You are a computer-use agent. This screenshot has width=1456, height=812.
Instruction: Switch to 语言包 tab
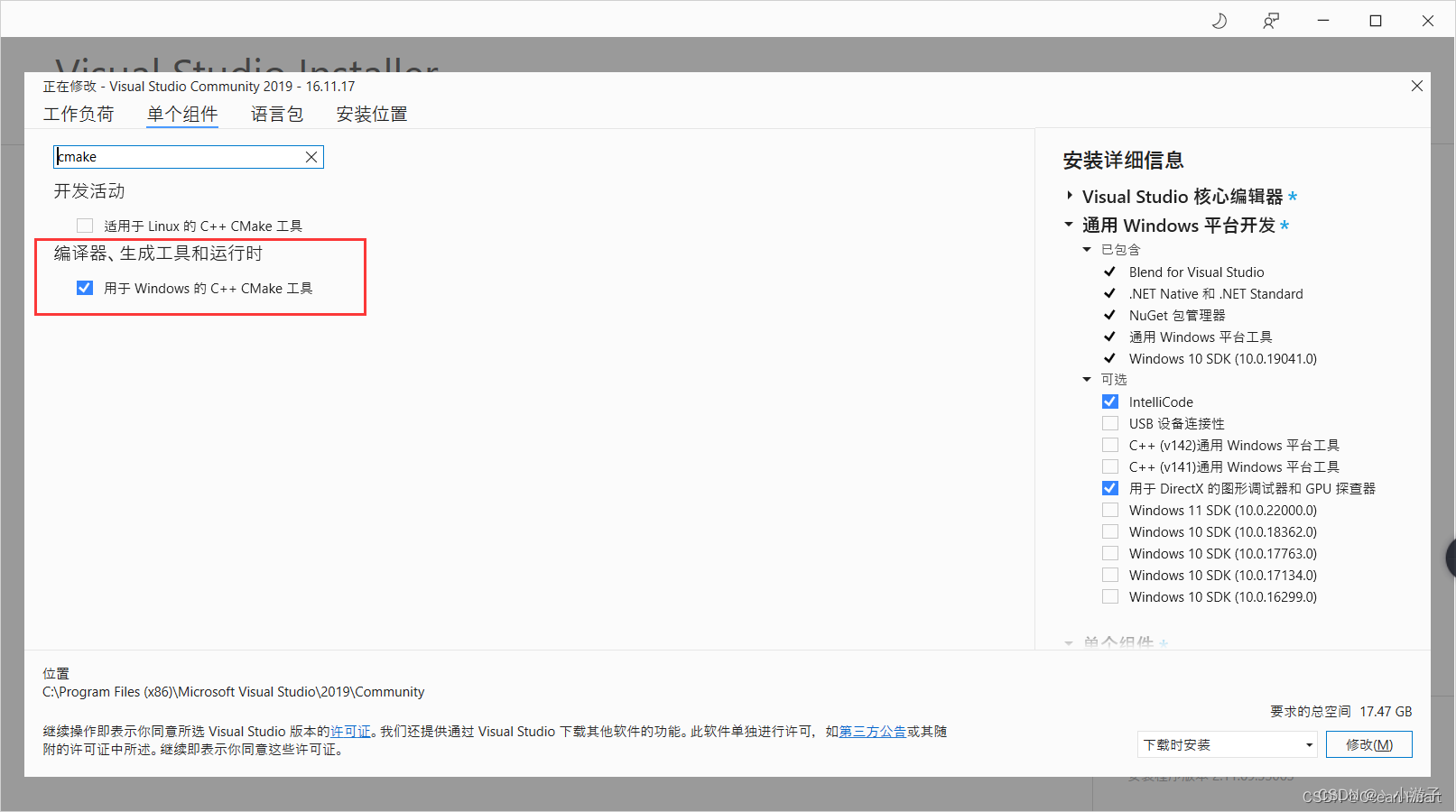(x=277, y=114)
